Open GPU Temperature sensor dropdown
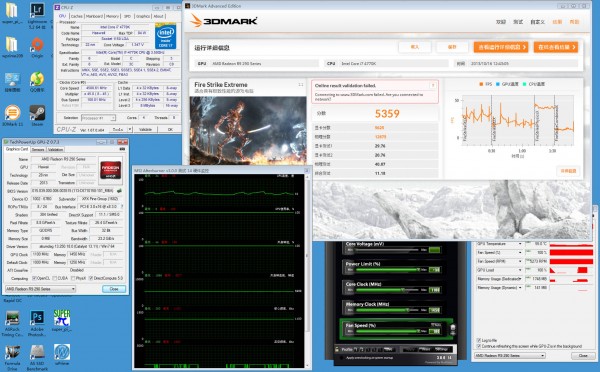Image resolution: width=600 pixels, height=372 pixels. [520, 244]
